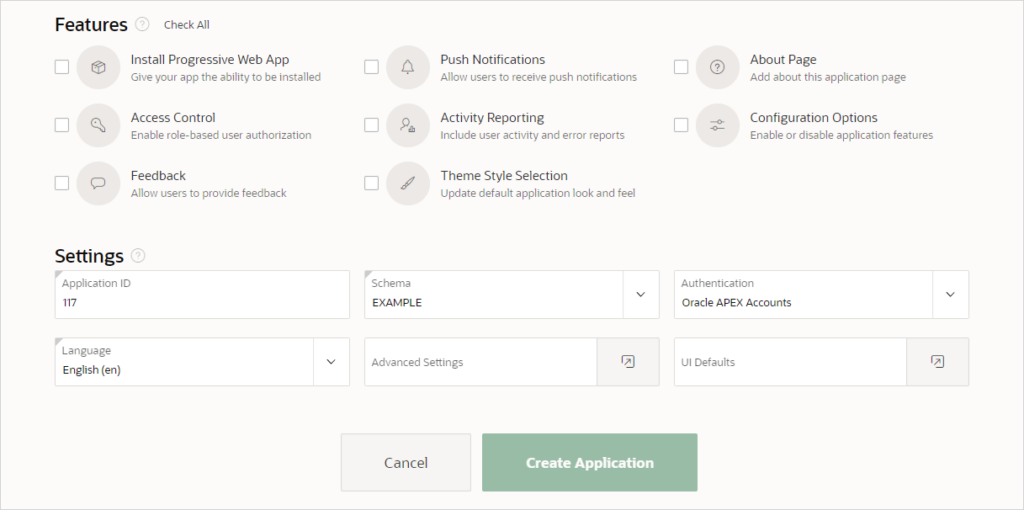Enable Activity Reporting checkbox
This screenshot has width=1024, height=510.
coord(372,125)
